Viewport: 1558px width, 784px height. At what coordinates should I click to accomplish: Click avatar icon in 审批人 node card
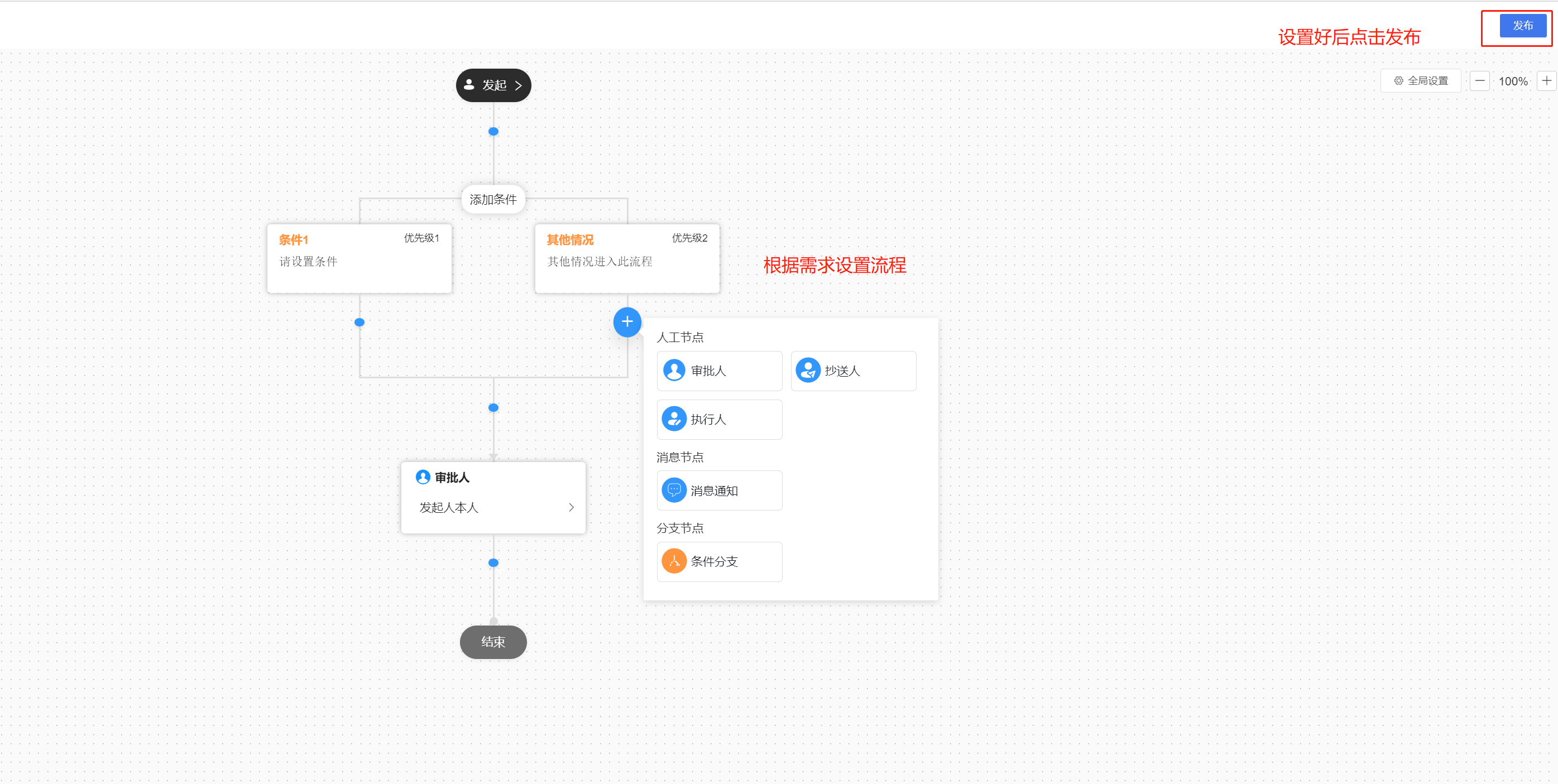(423, 478)
